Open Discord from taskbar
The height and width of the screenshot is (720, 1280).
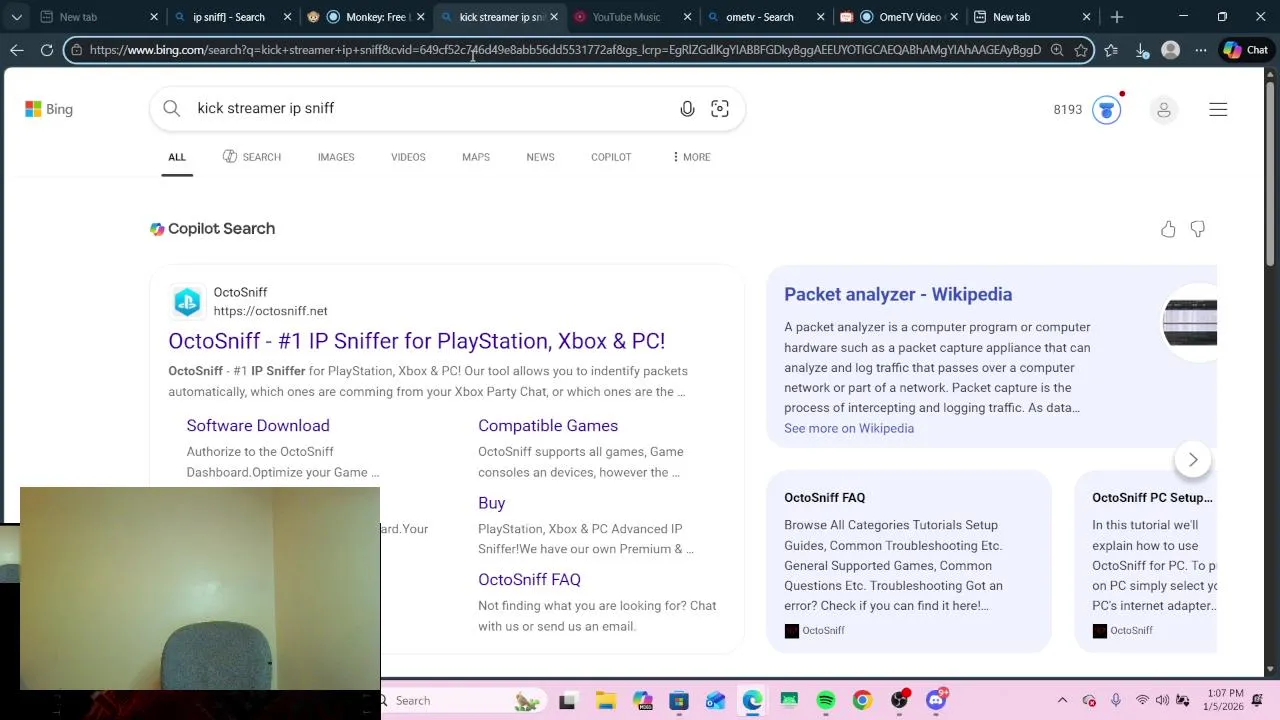(936, 701)
